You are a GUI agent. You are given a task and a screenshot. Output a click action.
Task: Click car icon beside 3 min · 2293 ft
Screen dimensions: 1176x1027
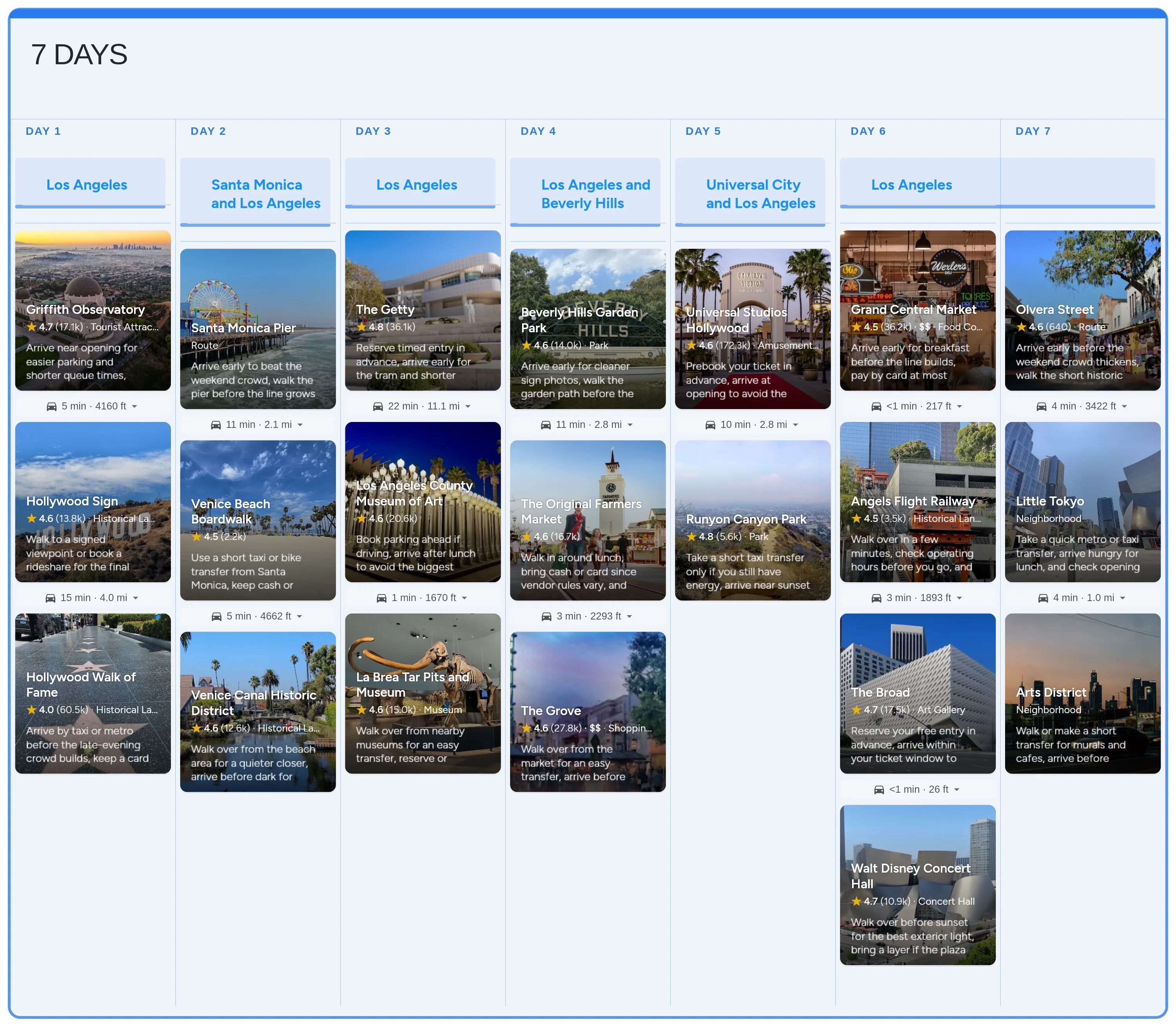point(546,617)
